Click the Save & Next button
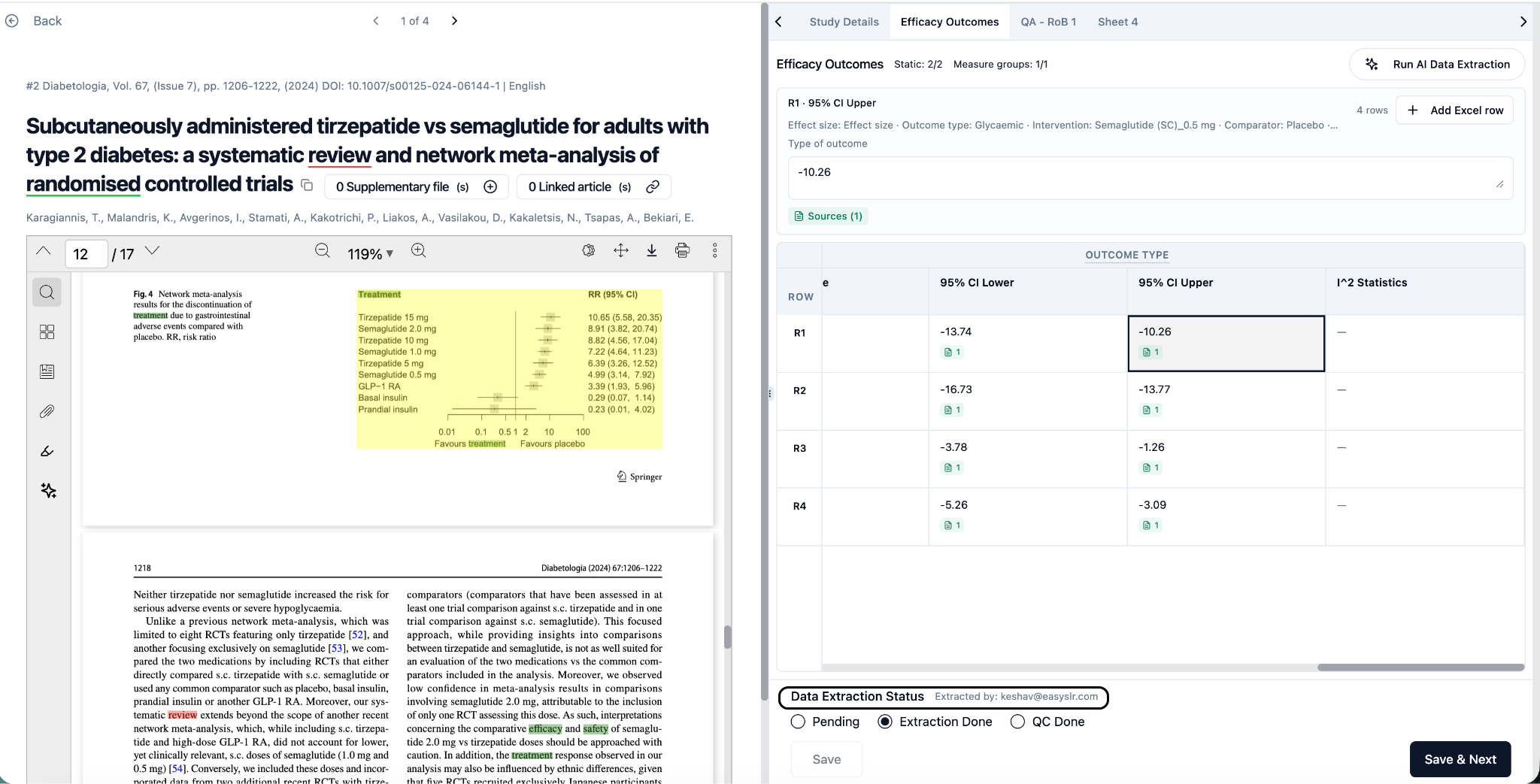Viewport: 1540px width, 784px height. point(1460,759)
